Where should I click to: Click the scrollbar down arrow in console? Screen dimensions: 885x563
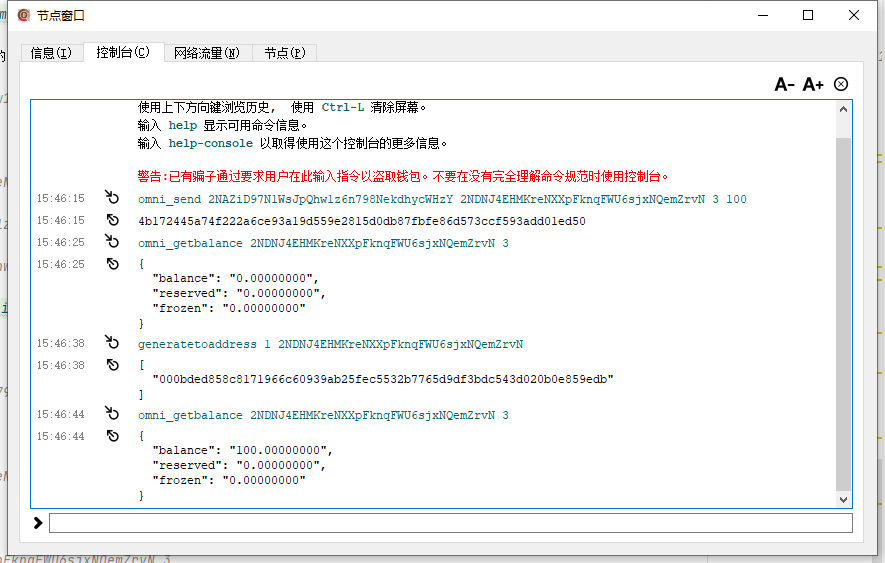pos(843,500)
